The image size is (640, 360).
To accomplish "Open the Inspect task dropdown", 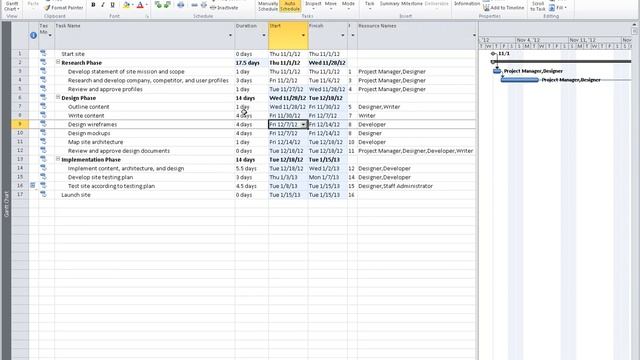I will click(x=313, y=5).
